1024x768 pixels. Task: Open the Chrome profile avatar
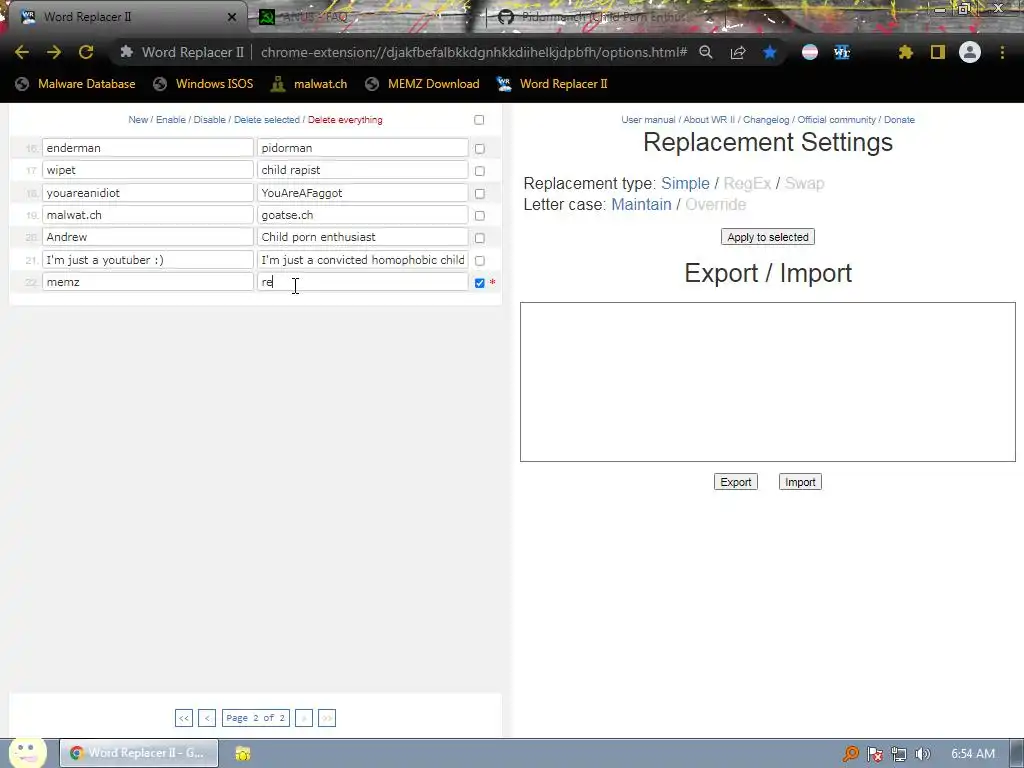point(970,52)
